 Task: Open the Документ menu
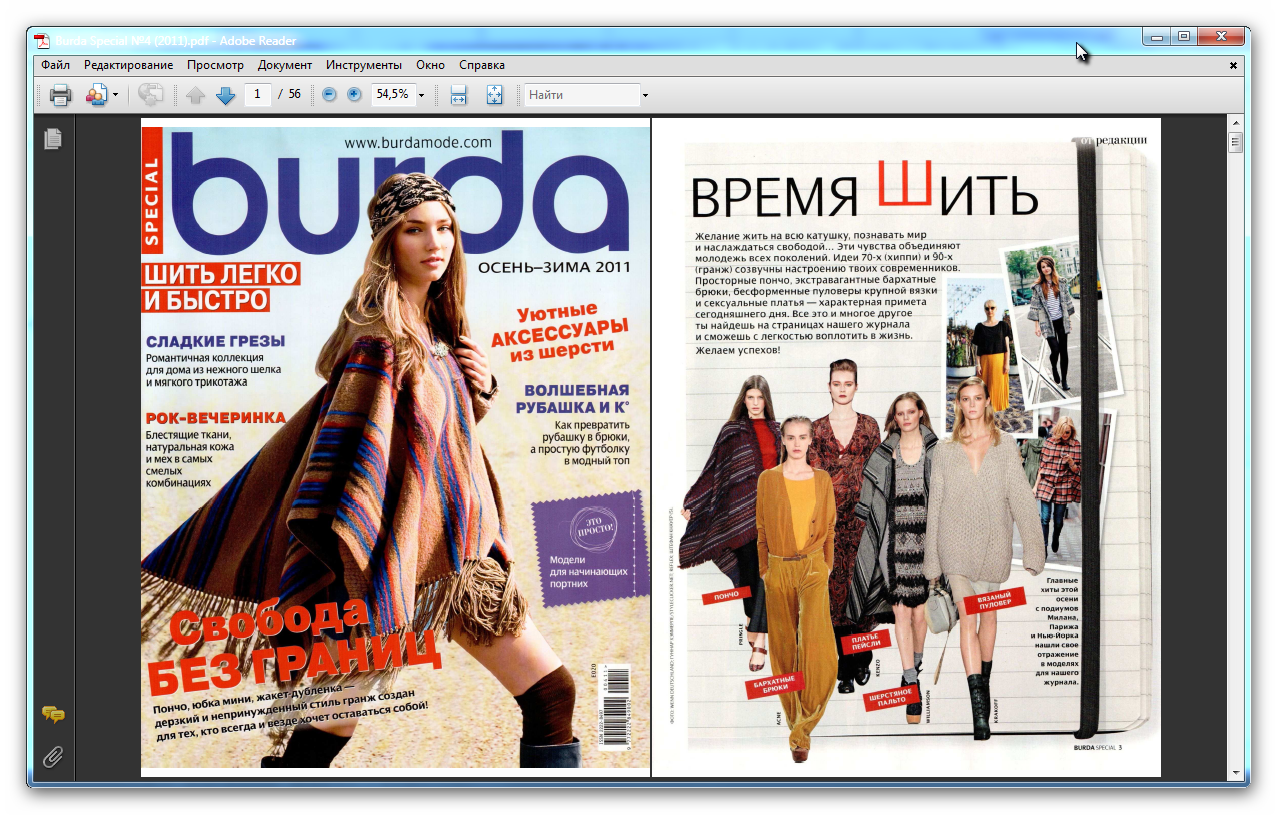pyautogui.click(x=285, y=65)
